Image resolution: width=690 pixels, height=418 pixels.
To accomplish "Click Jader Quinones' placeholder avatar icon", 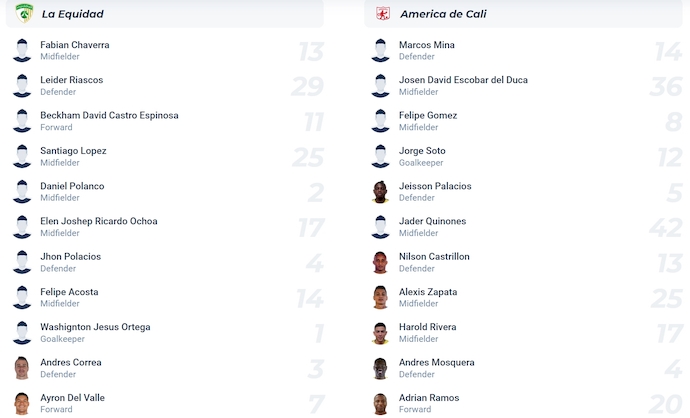I will (381, 227).
